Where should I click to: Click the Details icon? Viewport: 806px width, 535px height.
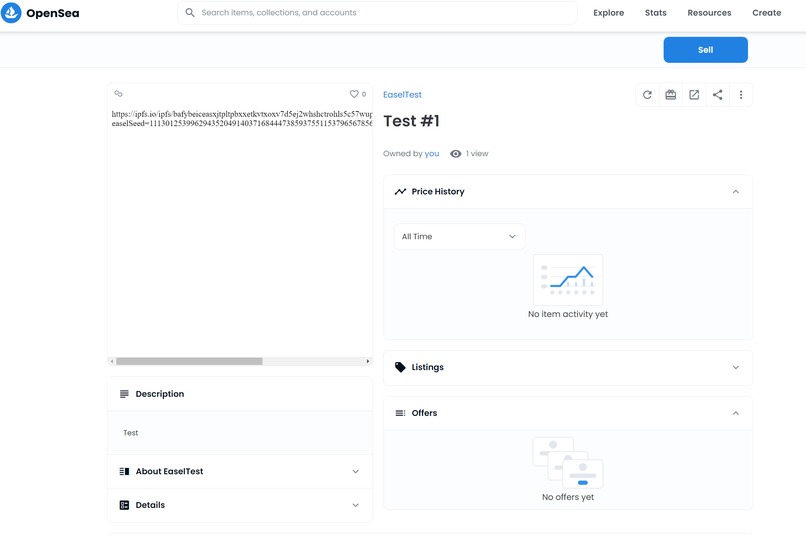(124, 505)
